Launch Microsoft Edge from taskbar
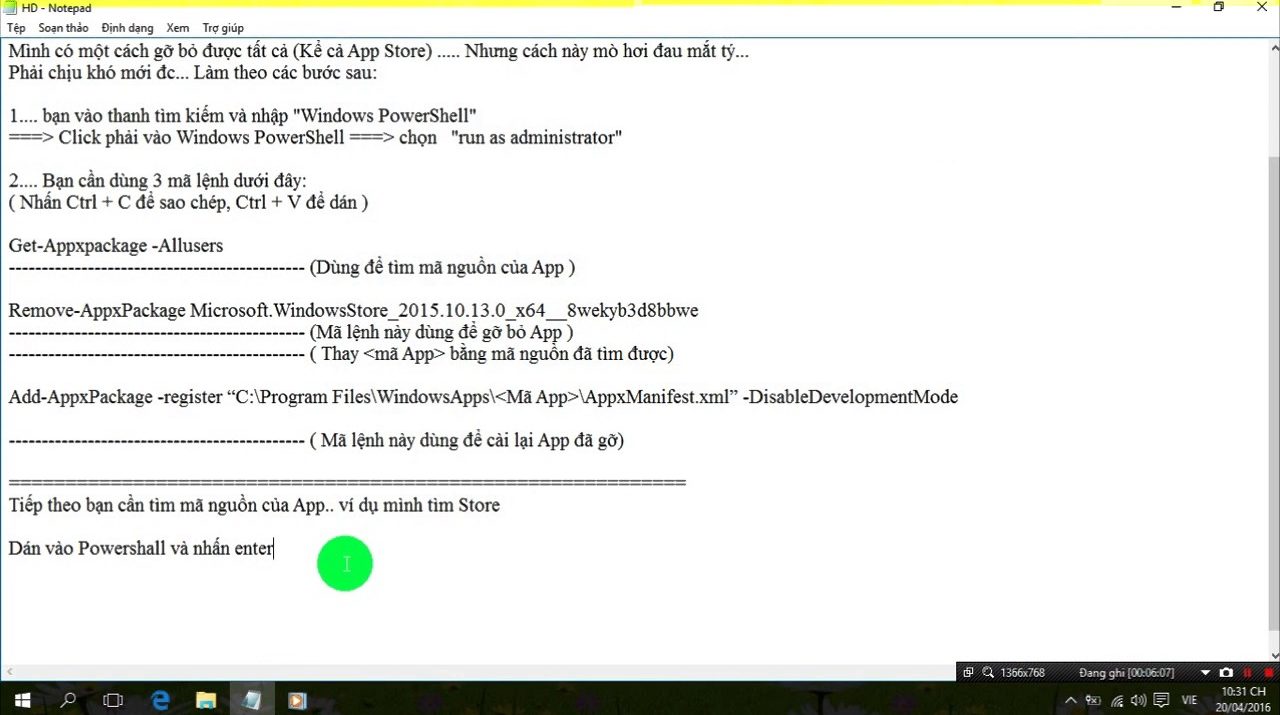1280x715 pixels. coord(160,700)
